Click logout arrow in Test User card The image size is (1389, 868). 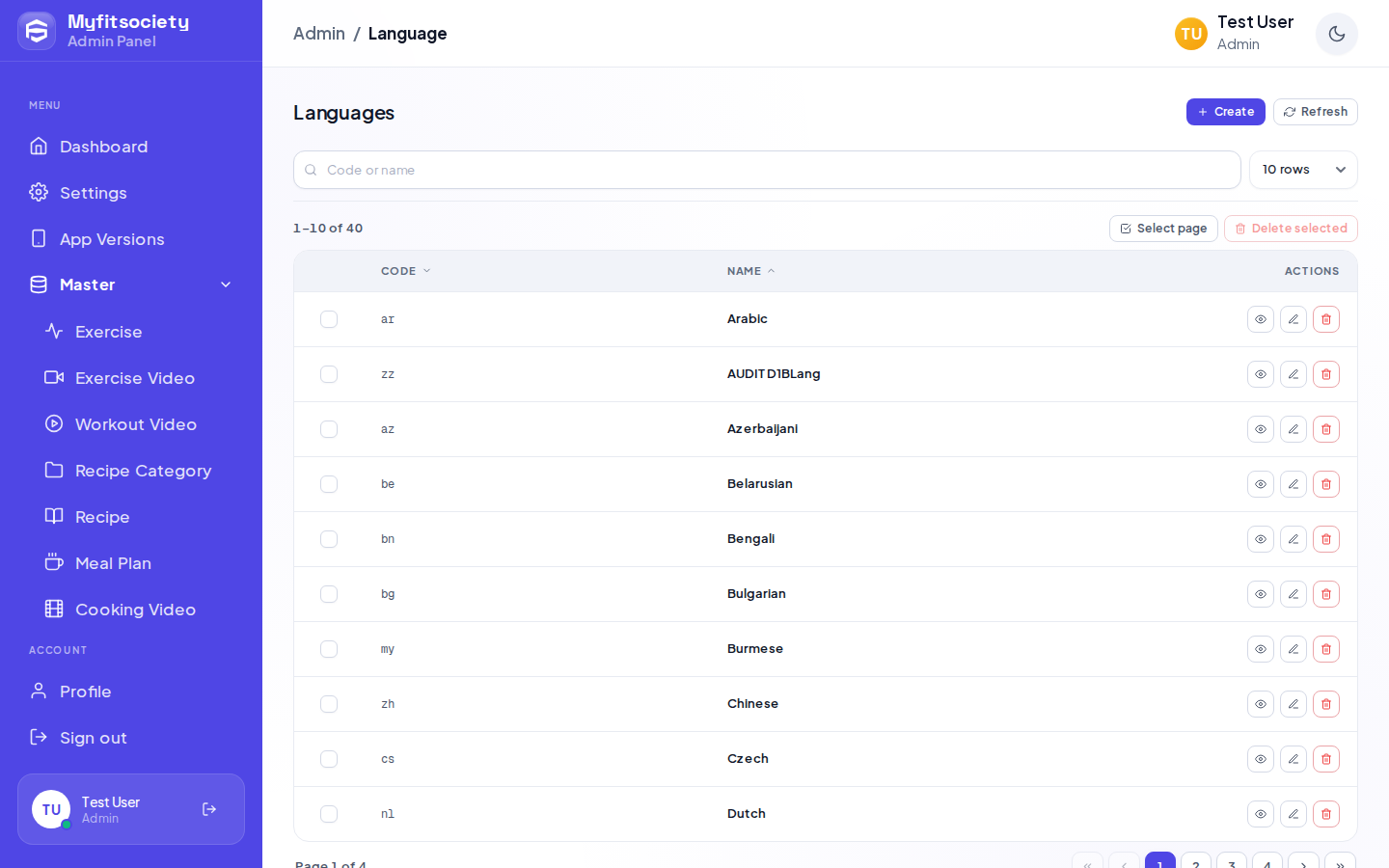209,809
